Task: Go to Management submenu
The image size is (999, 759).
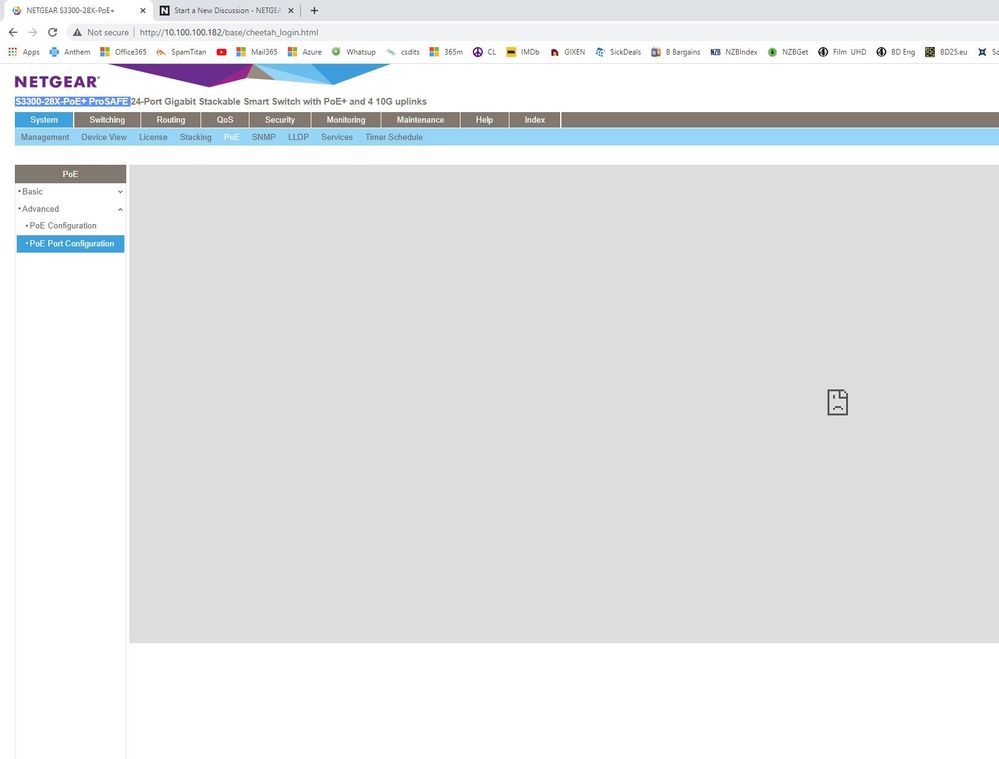Action: click(x=45, y=137)
